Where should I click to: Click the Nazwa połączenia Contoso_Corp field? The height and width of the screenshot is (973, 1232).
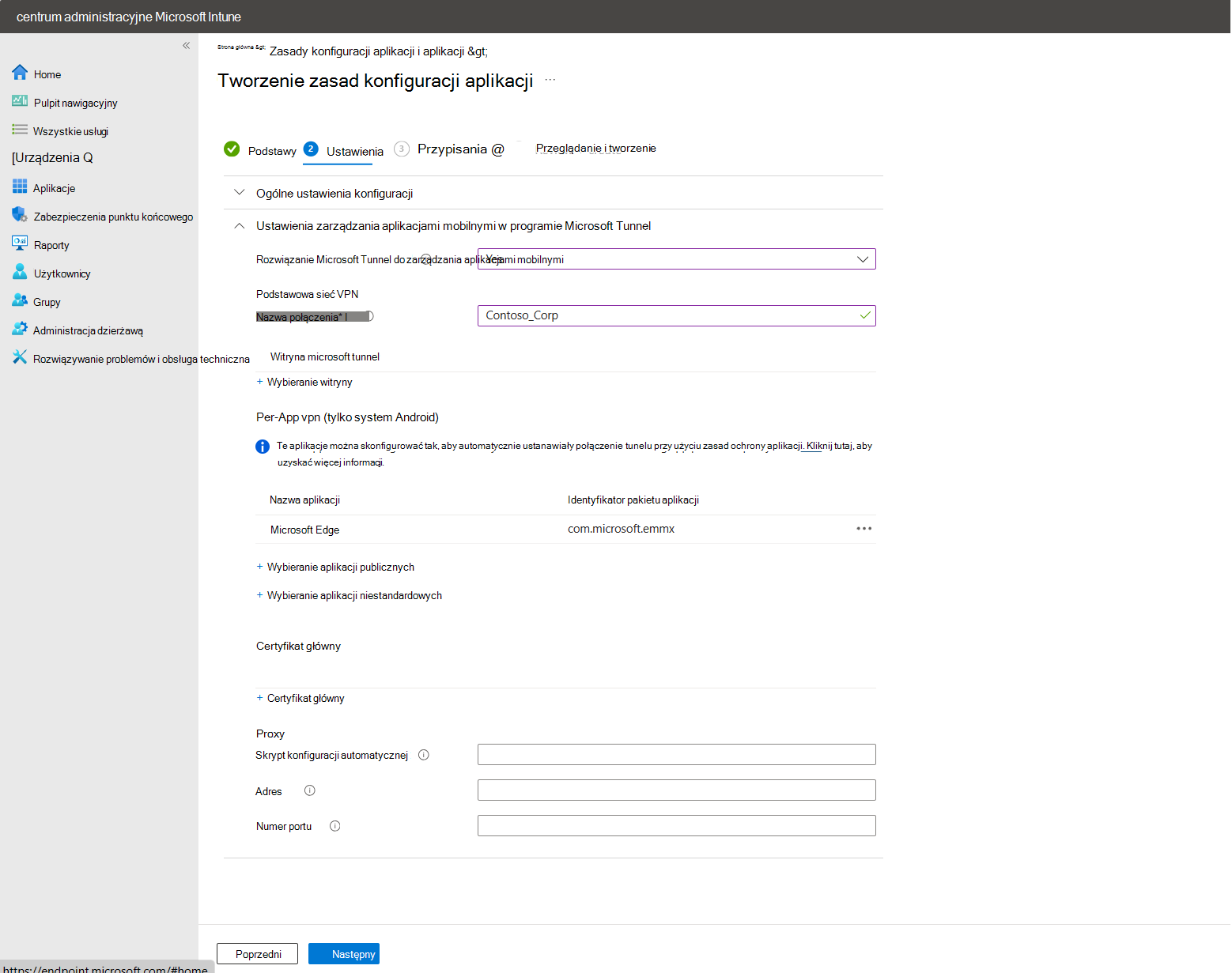676,315
